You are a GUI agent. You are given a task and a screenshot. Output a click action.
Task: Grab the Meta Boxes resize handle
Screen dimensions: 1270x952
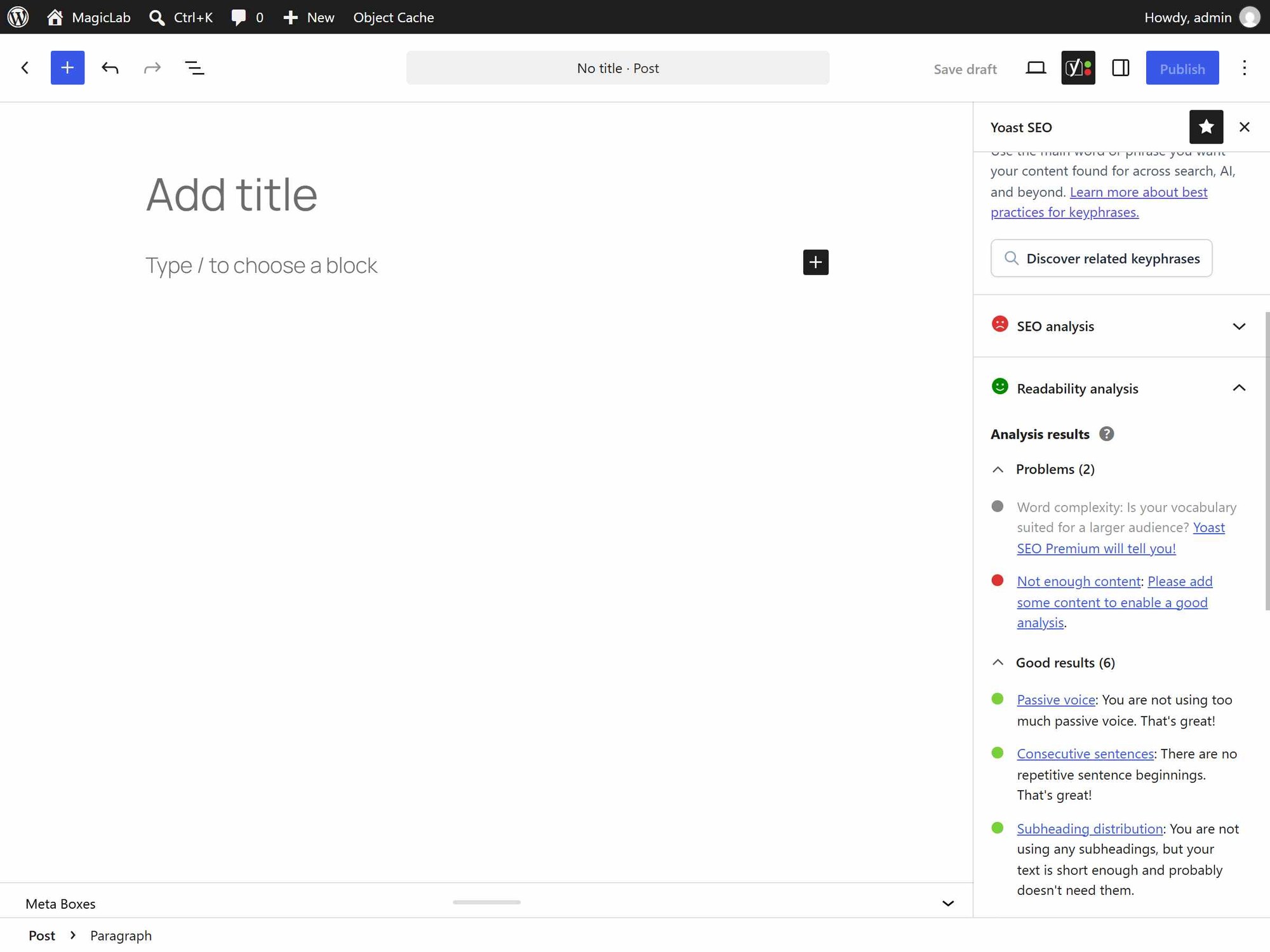point(486,902)
